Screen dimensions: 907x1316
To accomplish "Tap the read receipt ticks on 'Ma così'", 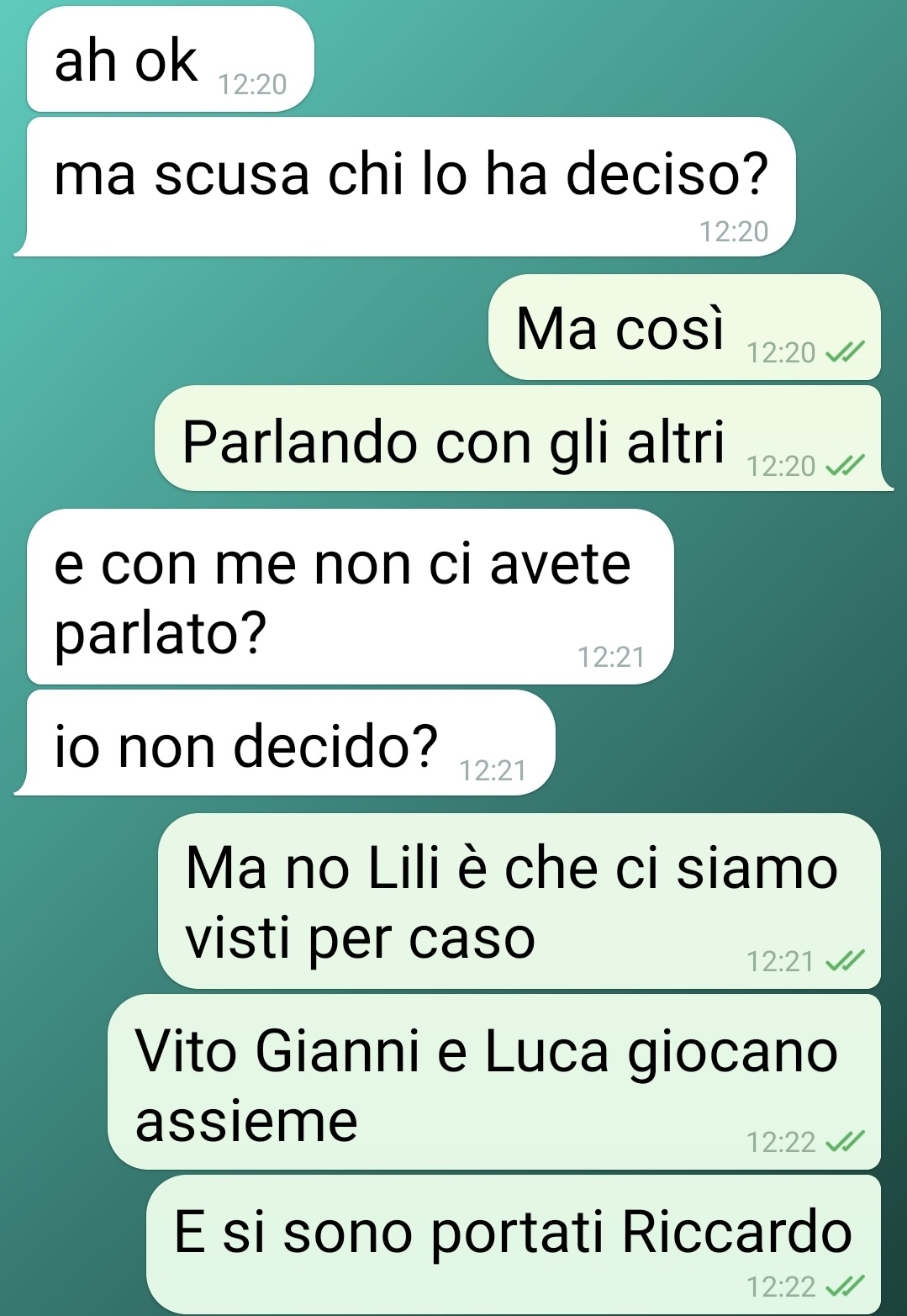I will [844, 352].
